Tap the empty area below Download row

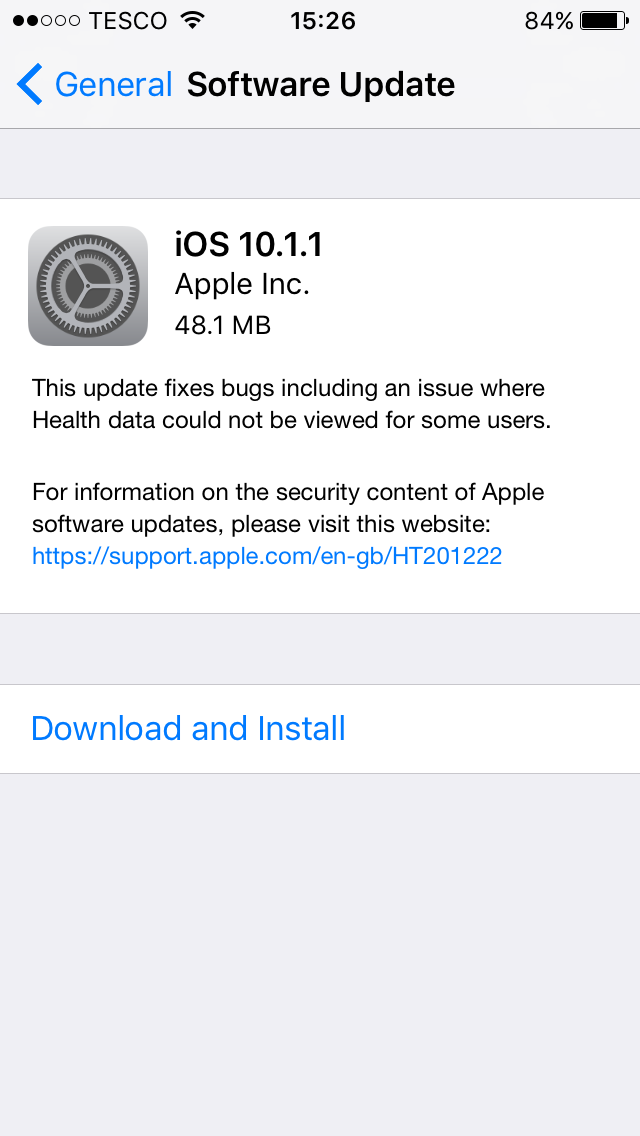click(320, 954)
